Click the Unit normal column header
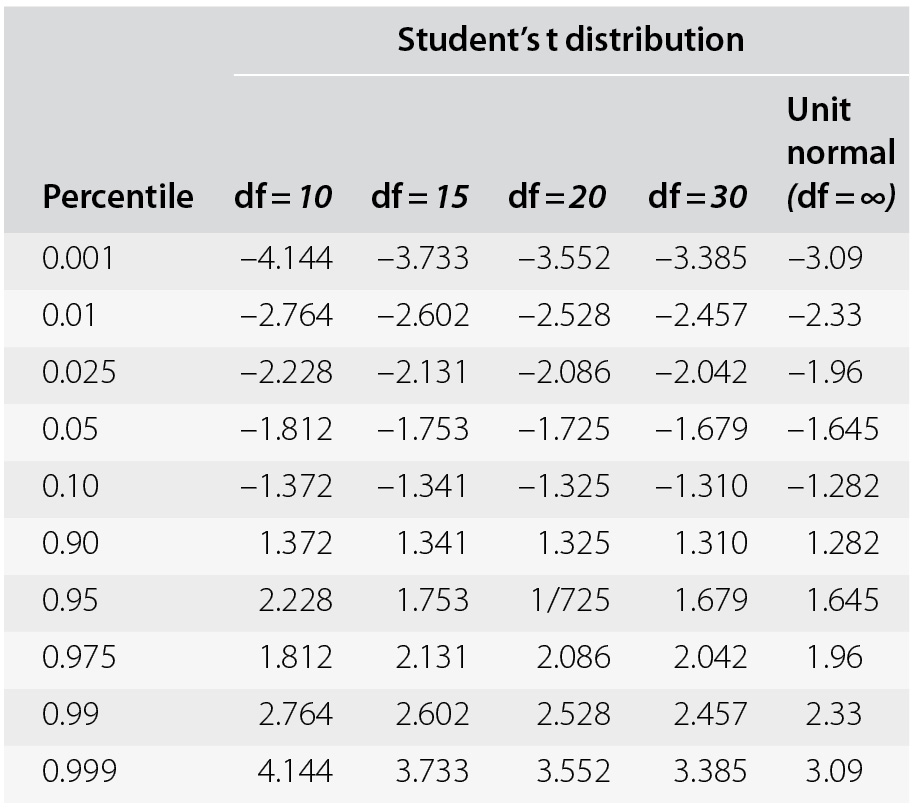This screenshot has width=912, height=808. pos(840,153)
